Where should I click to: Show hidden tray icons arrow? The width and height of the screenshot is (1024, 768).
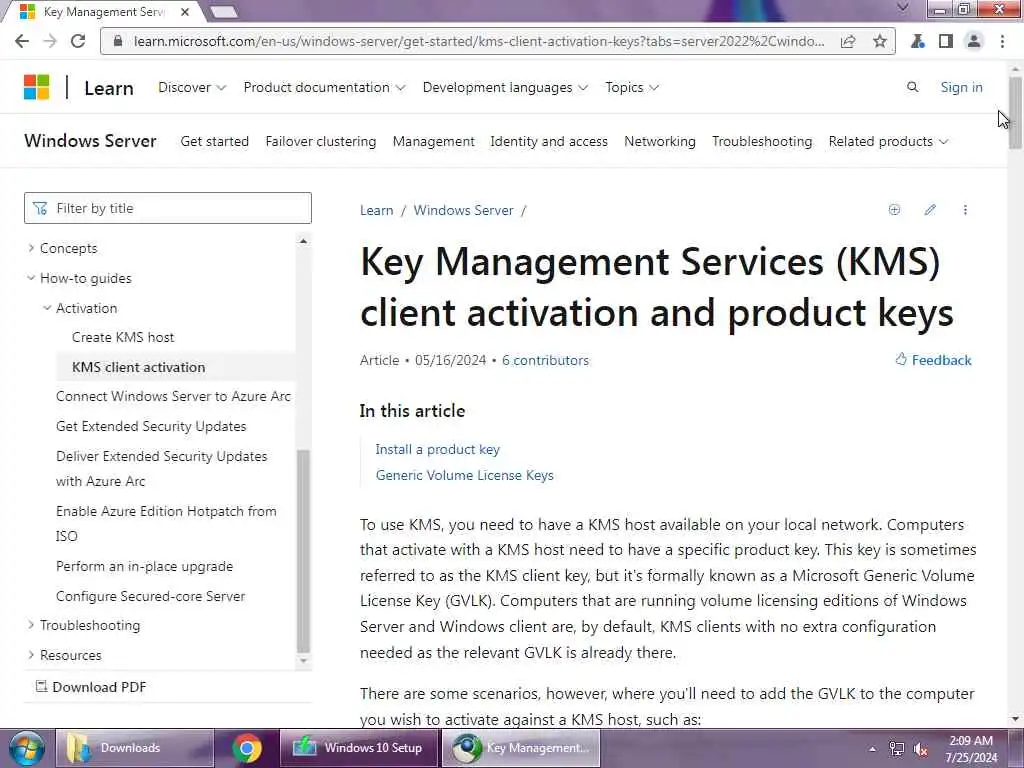click(872, 749)
